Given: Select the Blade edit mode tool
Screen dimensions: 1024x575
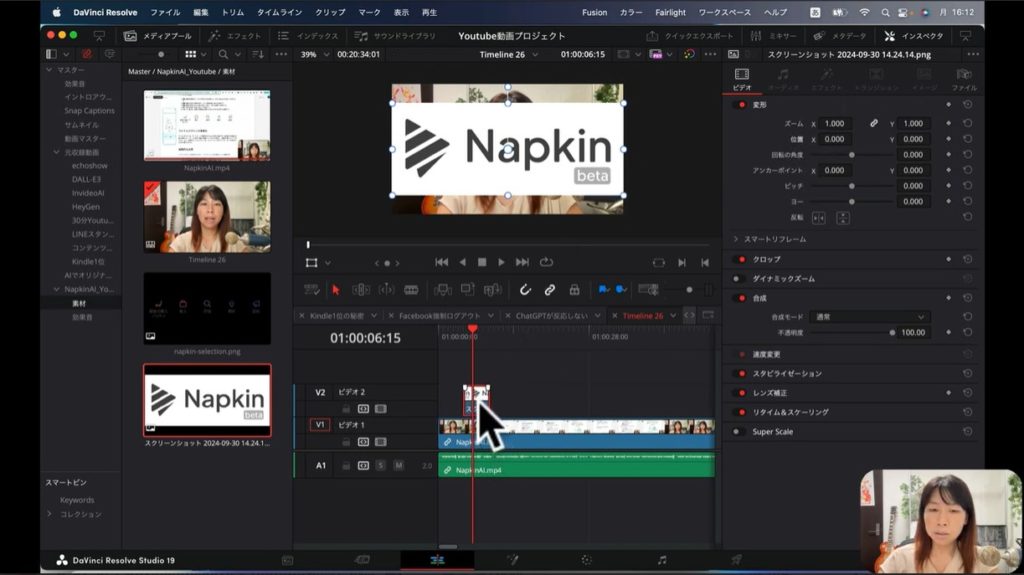Looking at the screenshot, I should point(411,290).
